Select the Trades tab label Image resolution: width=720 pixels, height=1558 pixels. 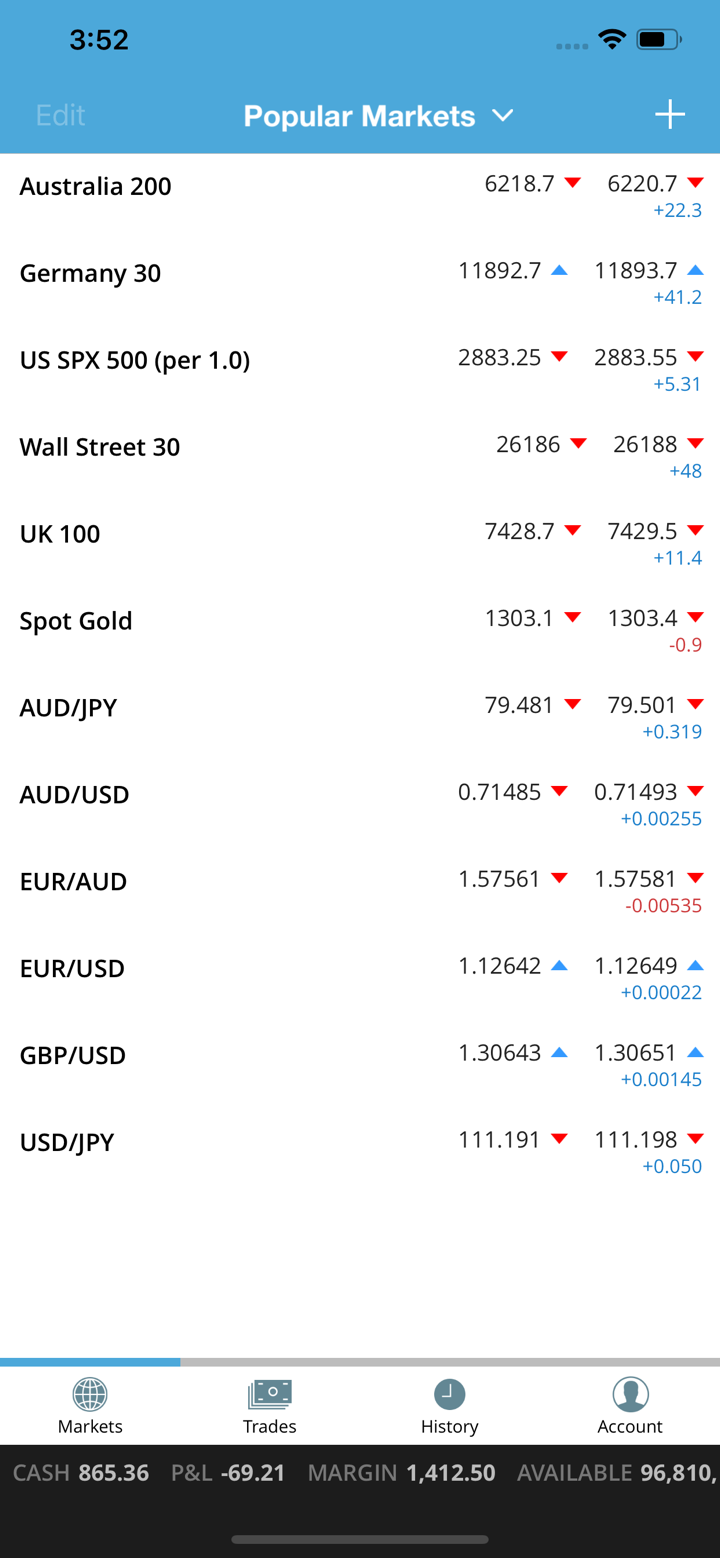pyautogui.click(x=269, y=1426)
